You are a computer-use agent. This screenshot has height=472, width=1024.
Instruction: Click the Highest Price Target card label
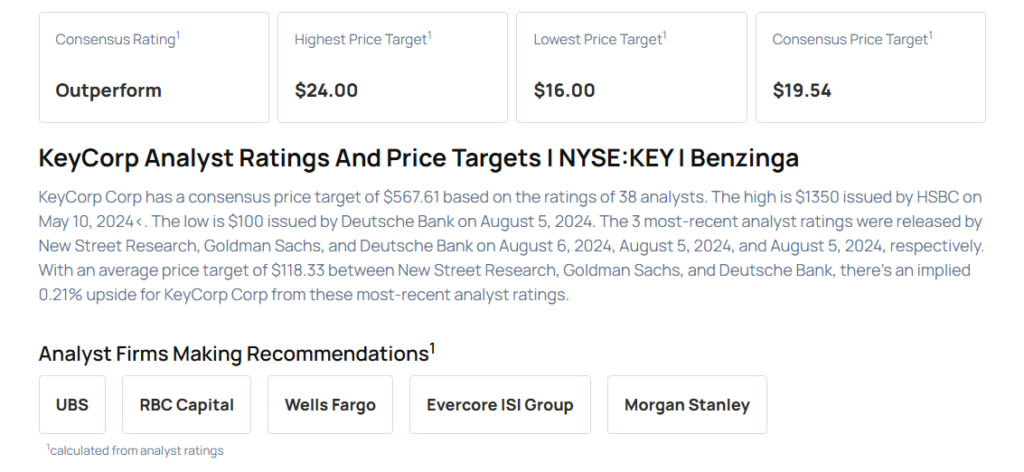360,40
